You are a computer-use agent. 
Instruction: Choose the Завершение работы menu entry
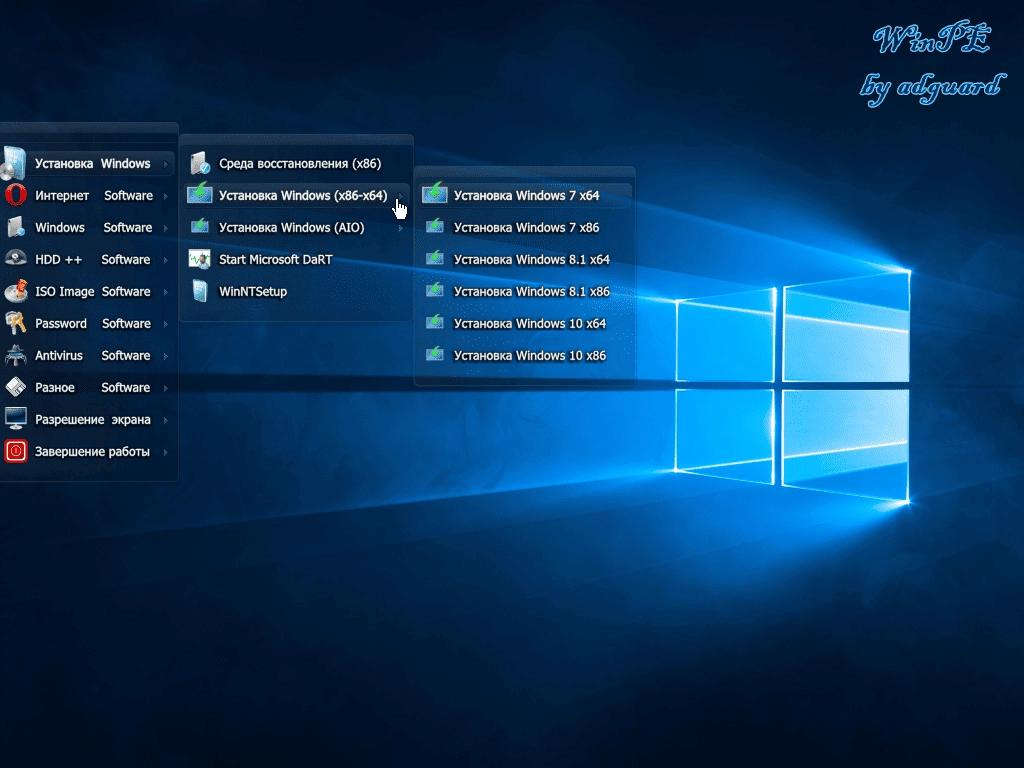coord(88,451)
